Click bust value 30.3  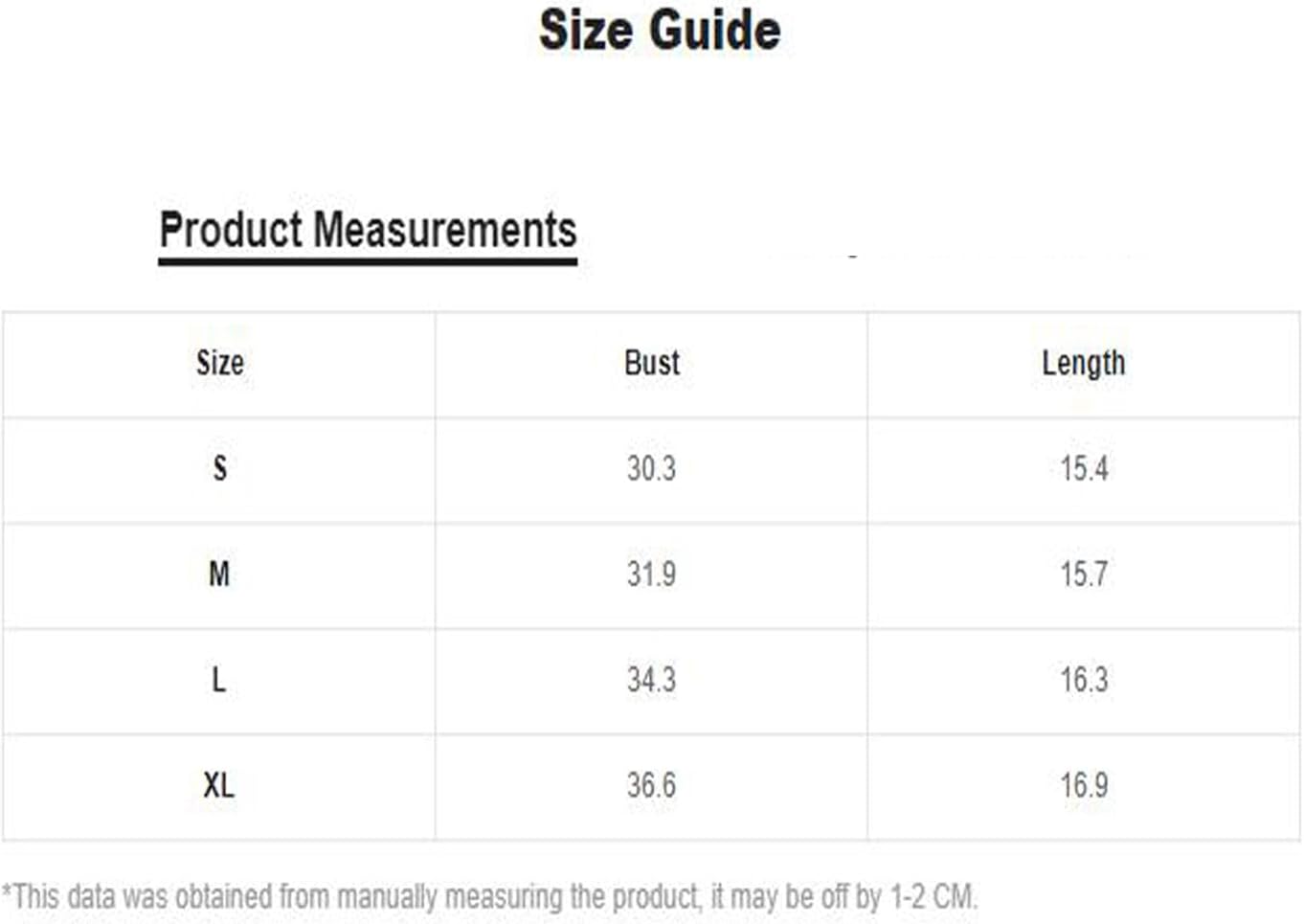pyautogui.click(x=651, y=468)
